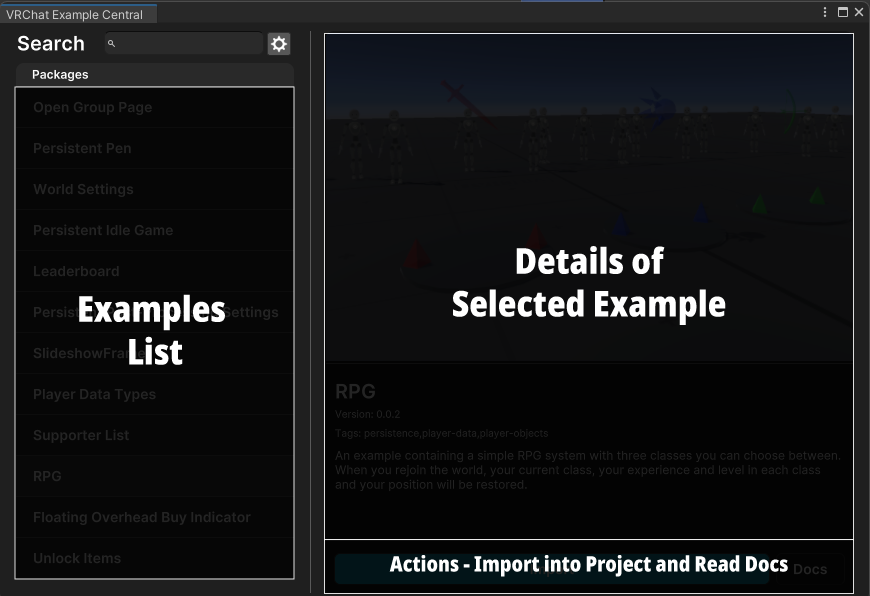Screen dimensions: 870x596
Task: Select Open Group Page in list
Action: 155,108
